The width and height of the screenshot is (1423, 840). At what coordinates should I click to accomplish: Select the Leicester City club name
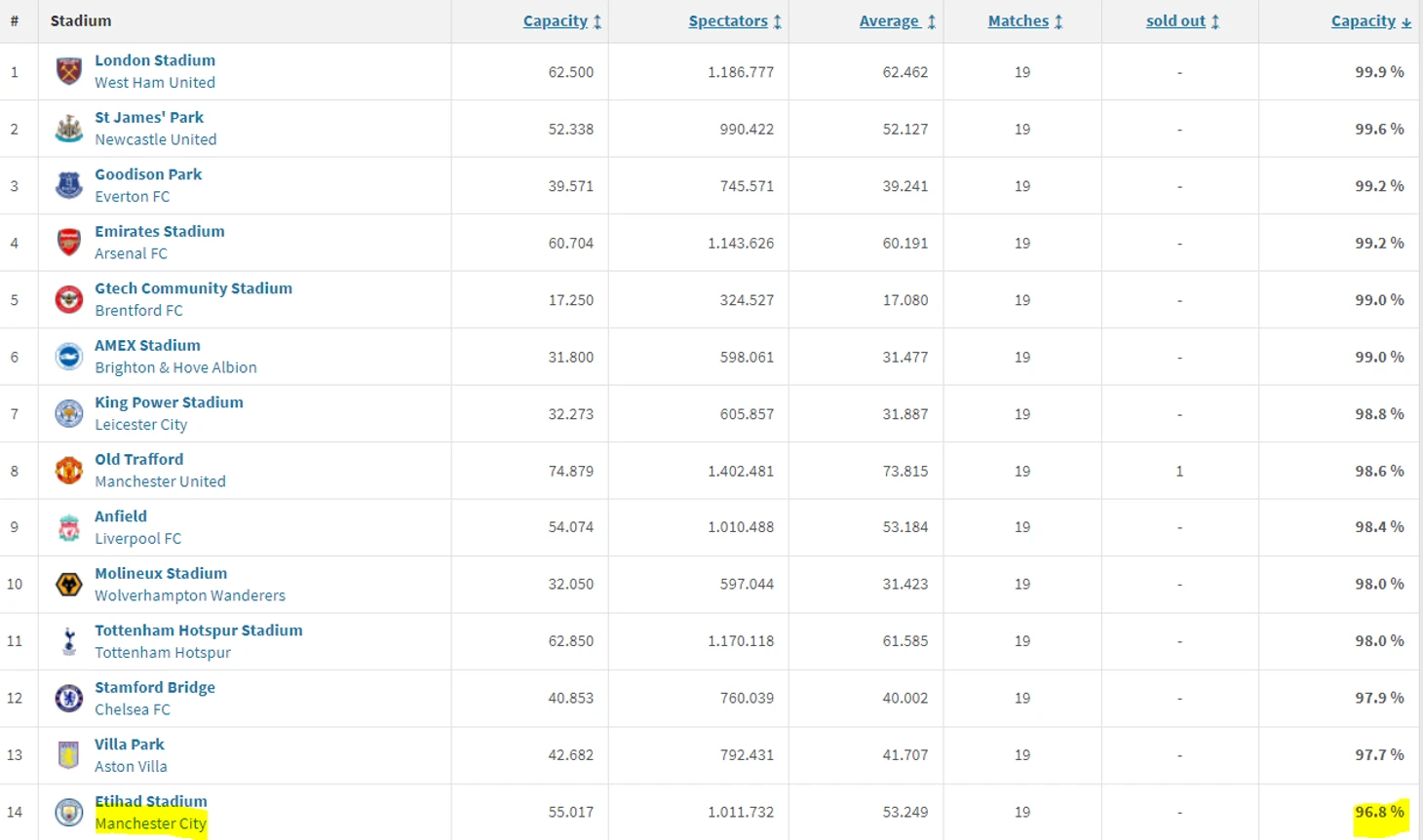click(x=141, y=425)
